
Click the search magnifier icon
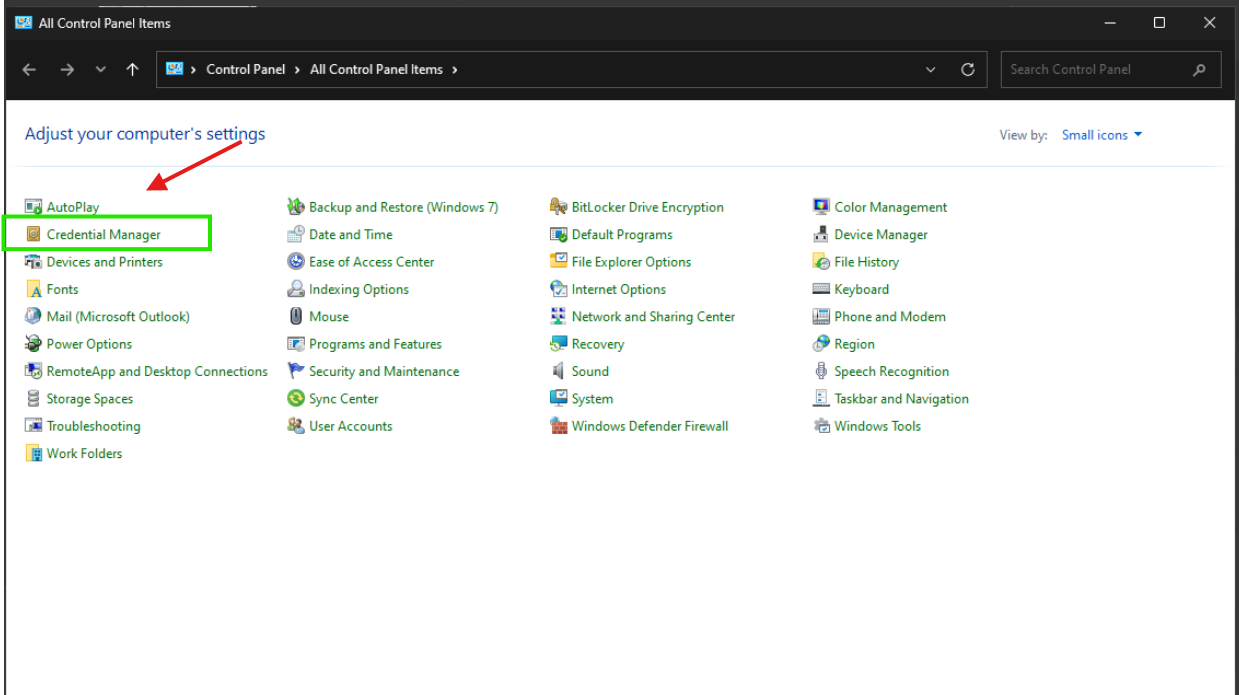(1199, 70)
